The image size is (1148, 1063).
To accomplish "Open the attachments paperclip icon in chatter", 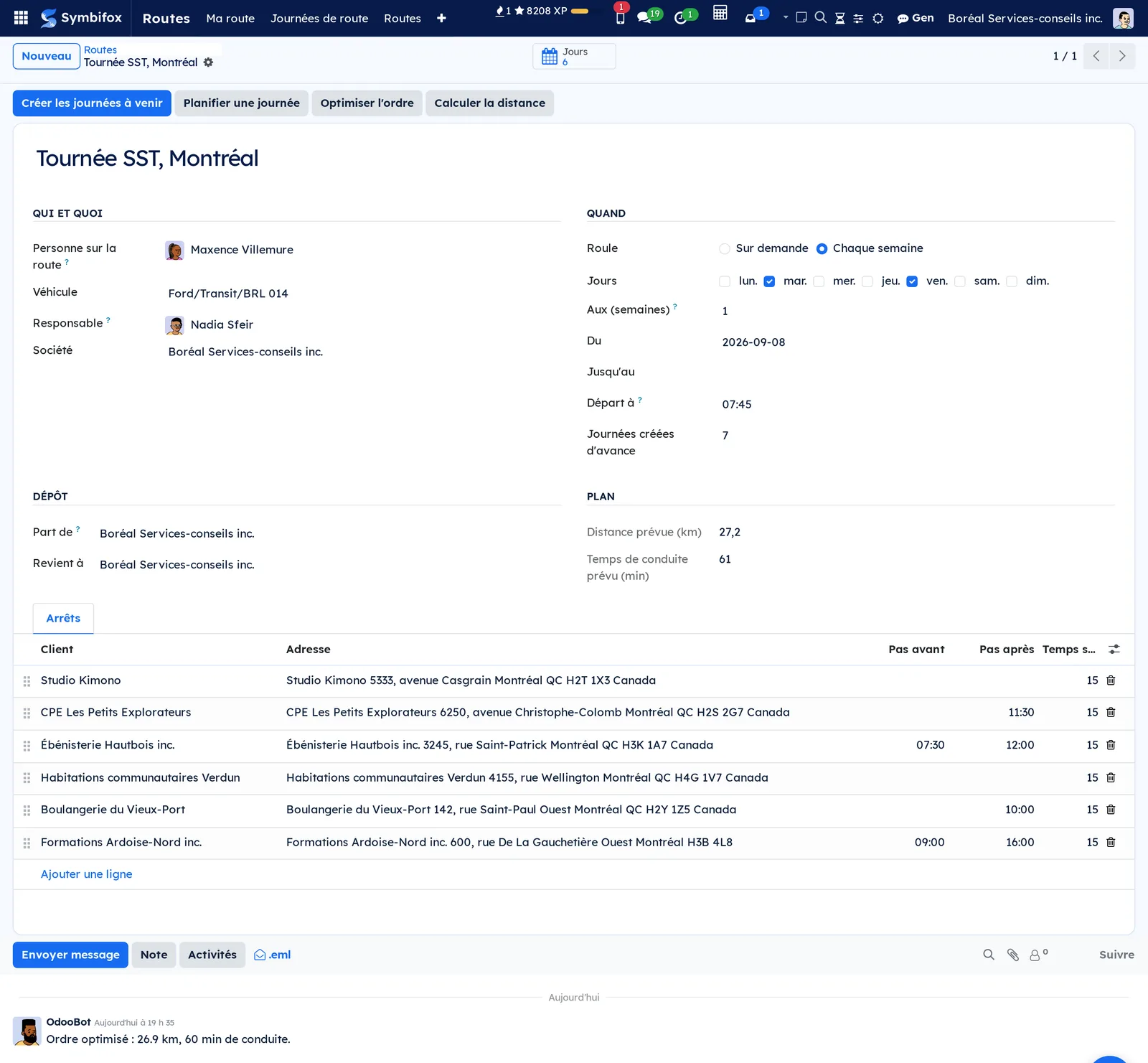I will pyautogui.click(x=1013, y=955).
